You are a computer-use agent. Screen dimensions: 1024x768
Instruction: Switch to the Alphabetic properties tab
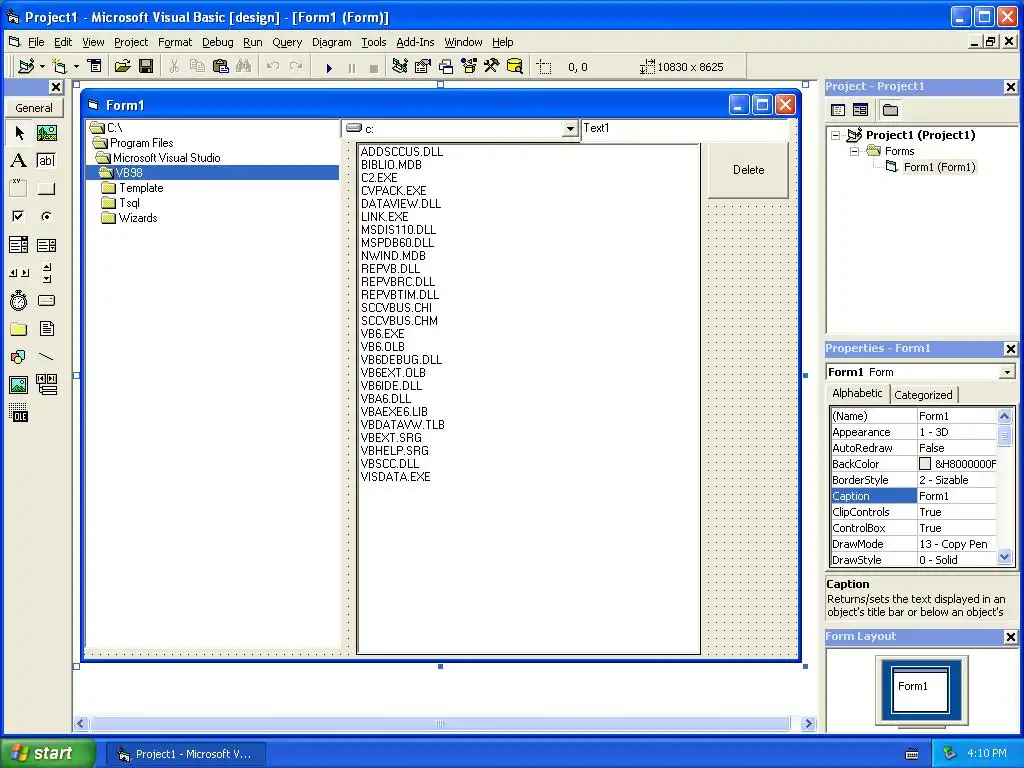click(857, 393)
